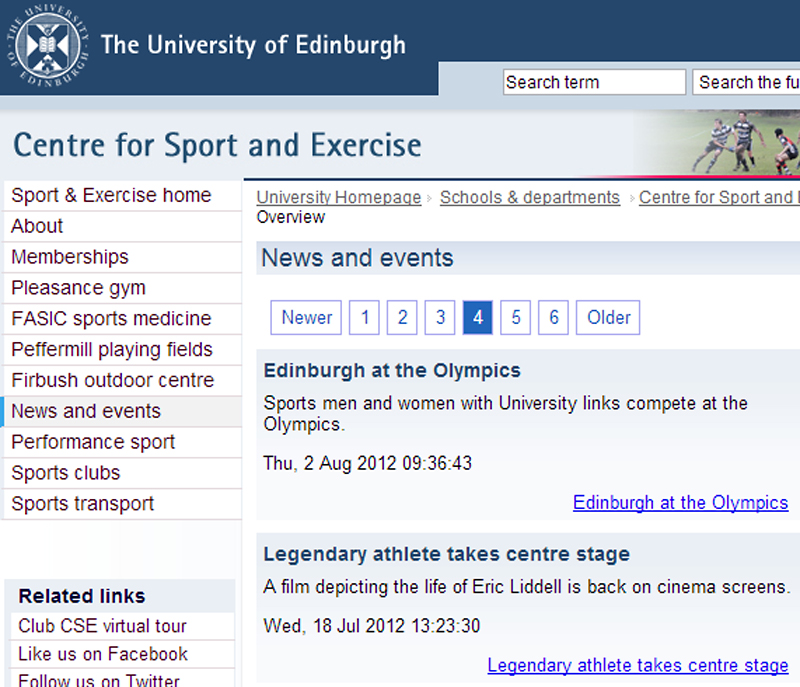The width and height of the screenshot is (800, 687).
Task: Click the University of Edinburgh crest logo
Action: pyautogui.click(x=47, y=45)
